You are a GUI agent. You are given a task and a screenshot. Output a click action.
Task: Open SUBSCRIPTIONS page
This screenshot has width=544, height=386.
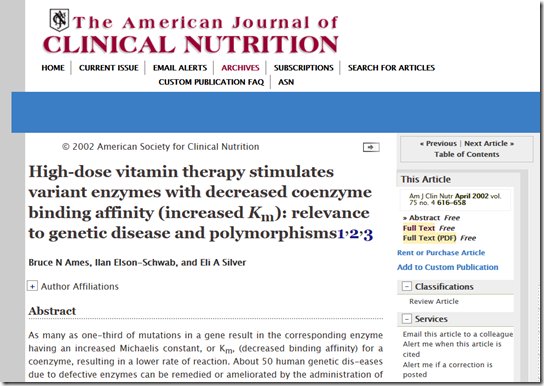304,68
